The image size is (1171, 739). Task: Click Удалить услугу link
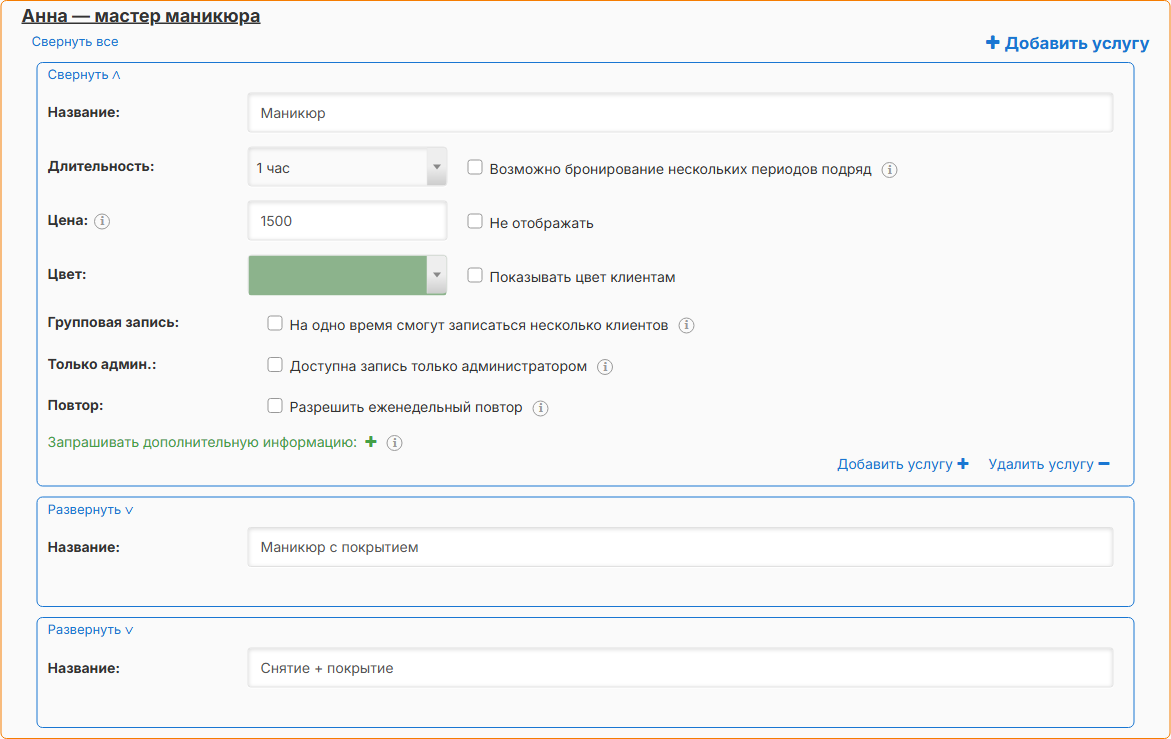pyautogui.click(x=1049, y=464)
